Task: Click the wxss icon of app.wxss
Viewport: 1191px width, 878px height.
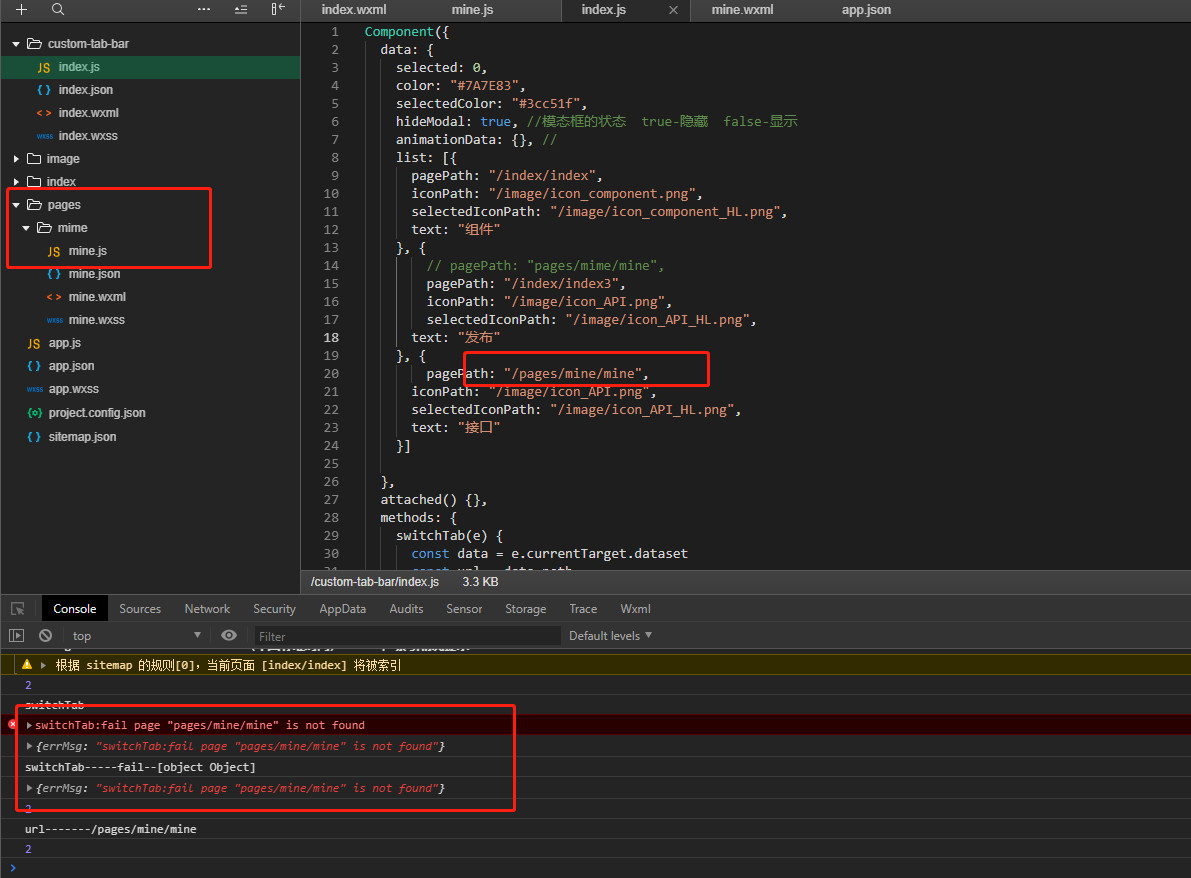Action: click(x=35, y=389)
